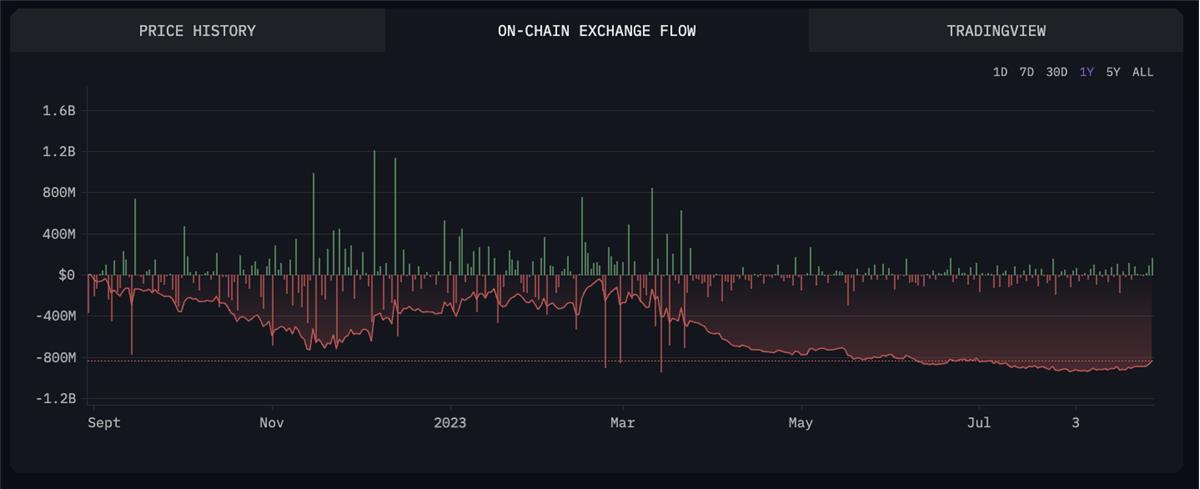Show ALL time range data
1200x489 pixels.
pos(1142,72)
